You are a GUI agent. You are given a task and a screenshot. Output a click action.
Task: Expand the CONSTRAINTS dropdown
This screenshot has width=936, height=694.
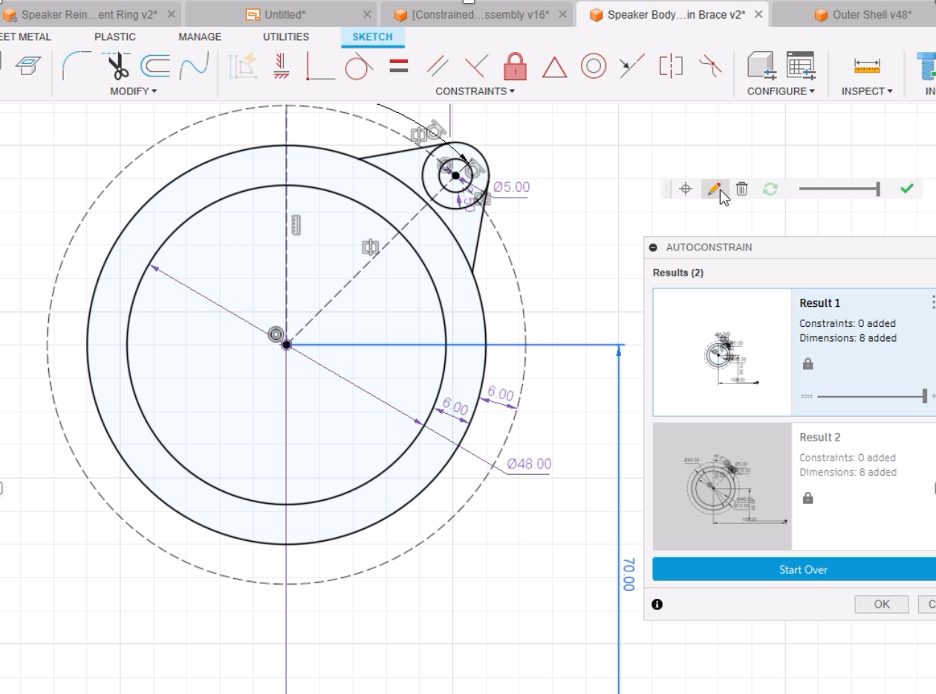coord(475,91)
